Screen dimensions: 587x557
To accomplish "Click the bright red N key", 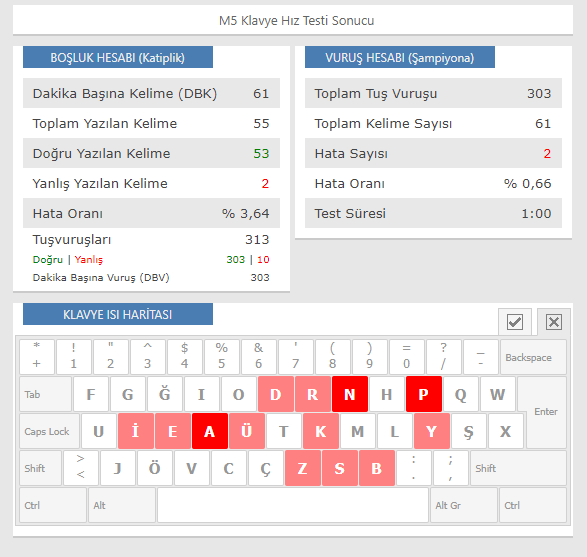I will pos(350,394).
